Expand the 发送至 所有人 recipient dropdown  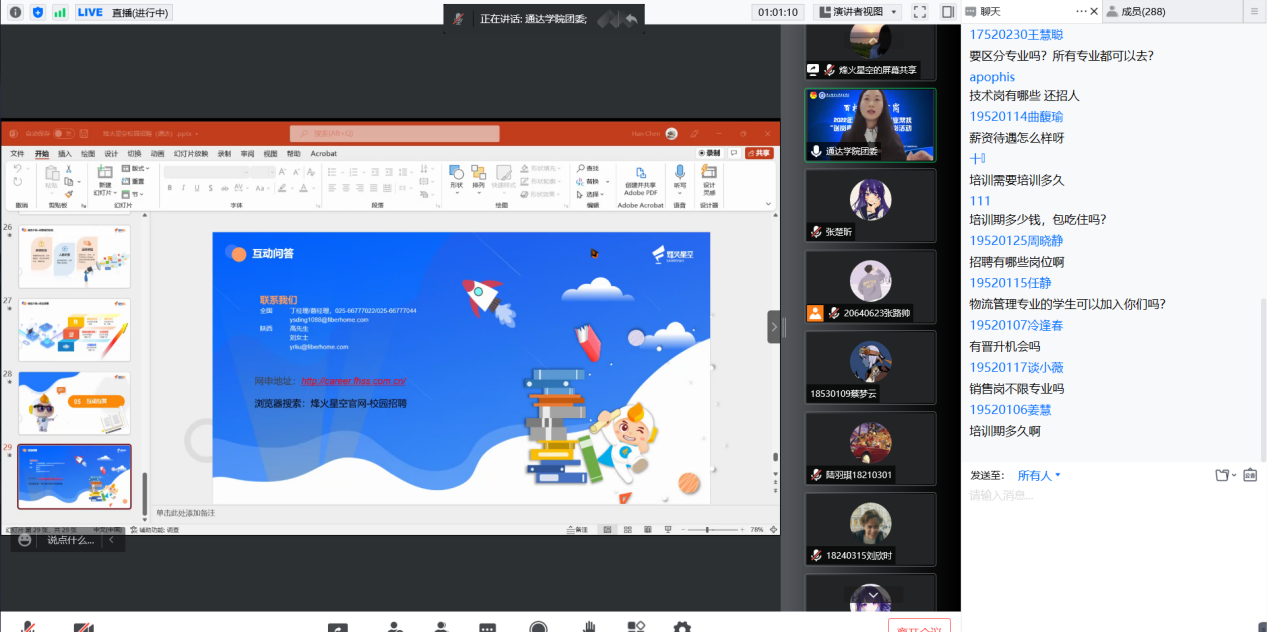[x=1039, y=475]
